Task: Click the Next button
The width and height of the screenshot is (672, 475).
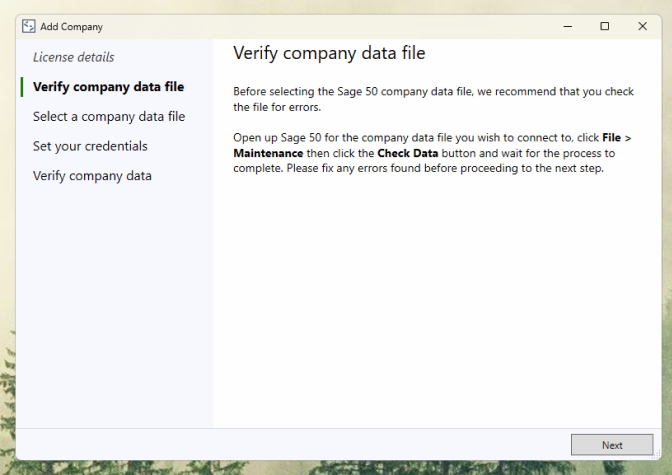Action: click(612, 445)
